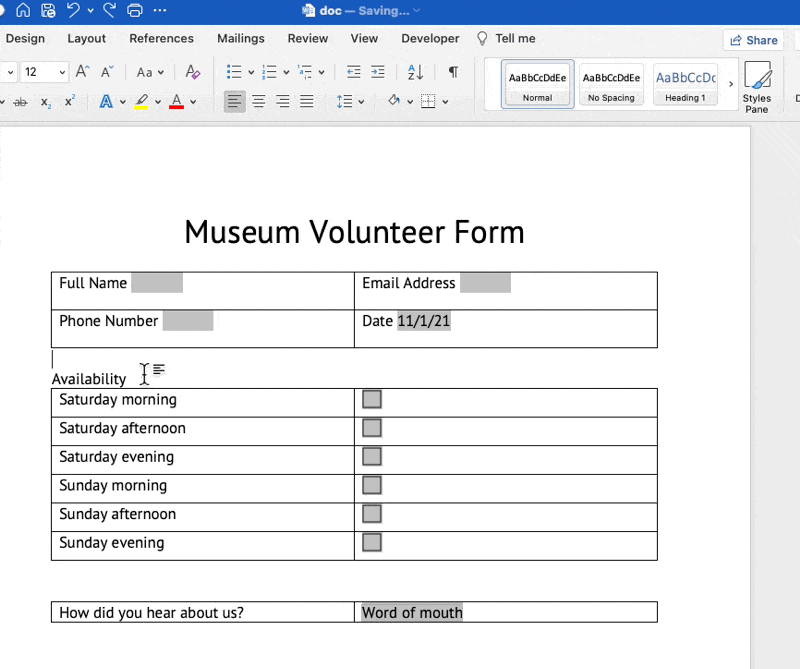Switch to the Mailings ribbon tab
The height and width of the screenshot is (669, 800).
pos(240,38)
